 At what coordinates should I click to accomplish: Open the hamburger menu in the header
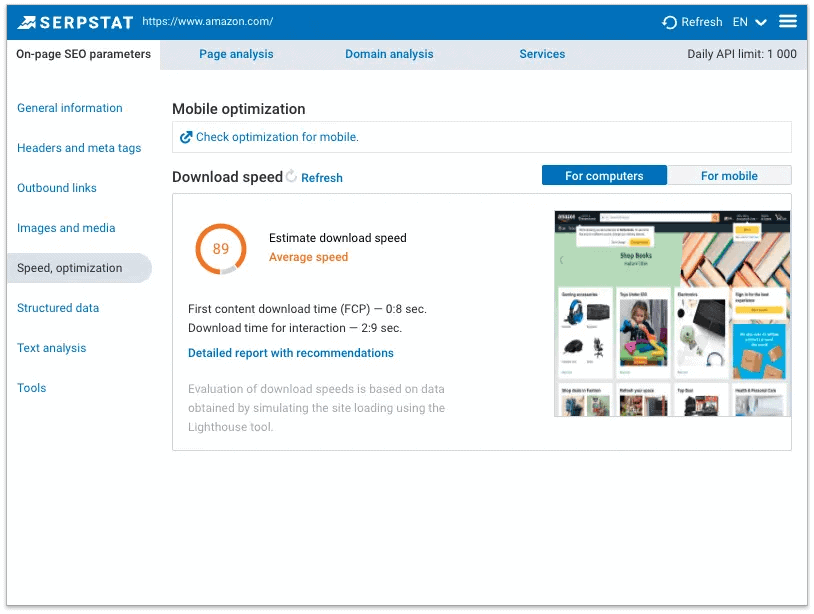(x=788, y=21)
